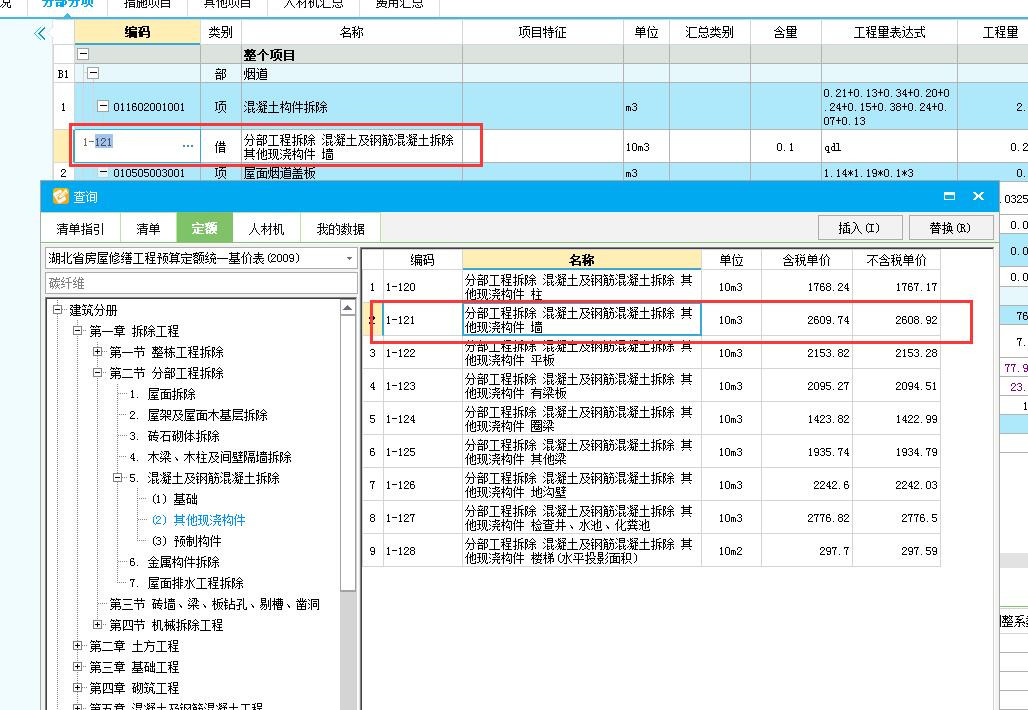The width and height of the screenshot is (1028, 710).
Task: Expand 第三章 基础工程 node
Action: point(77,666)
